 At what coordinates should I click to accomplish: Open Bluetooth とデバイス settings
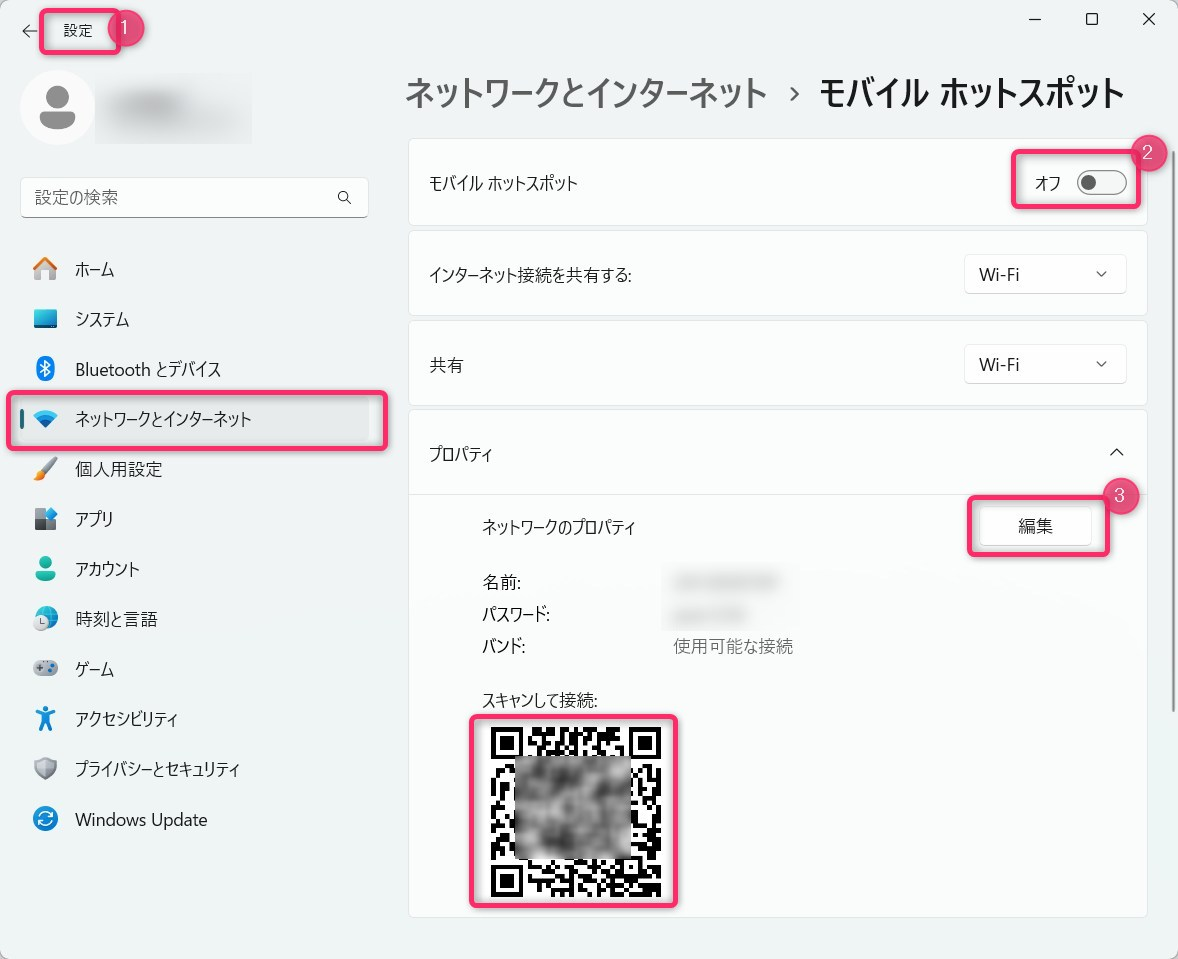tap(194, 369)
